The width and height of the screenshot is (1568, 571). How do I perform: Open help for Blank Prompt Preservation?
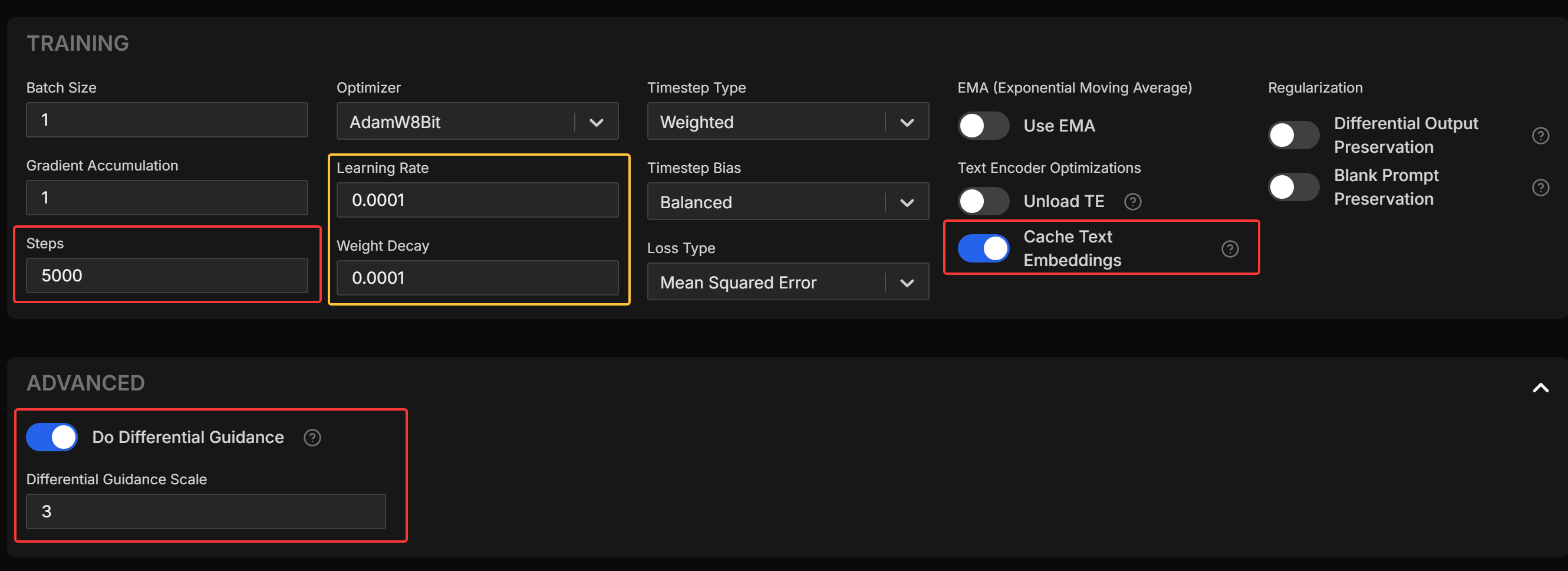[1540, 187]
